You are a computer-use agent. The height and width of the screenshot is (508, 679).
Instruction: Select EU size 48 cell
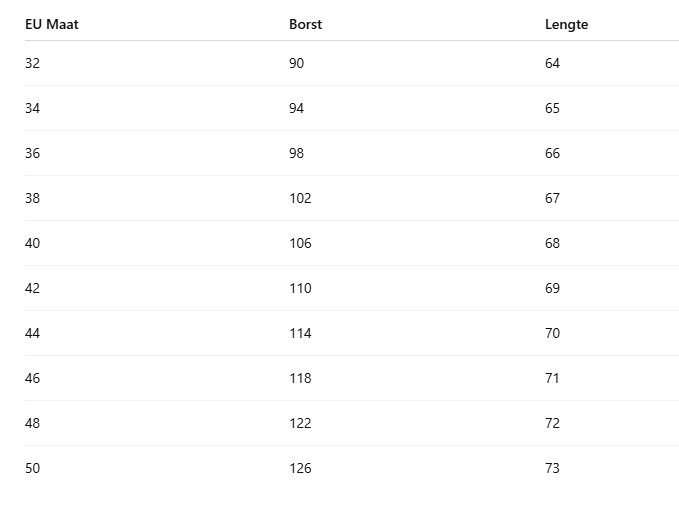(32, 424)
